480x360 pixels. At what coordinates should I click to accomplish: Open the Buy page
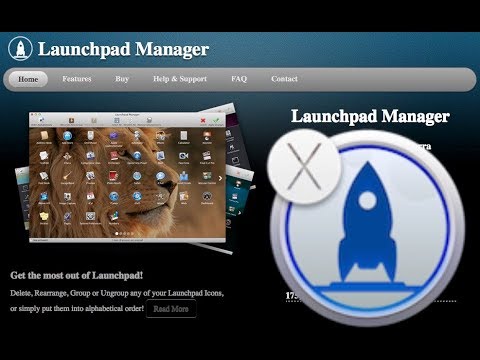(122, 79)
